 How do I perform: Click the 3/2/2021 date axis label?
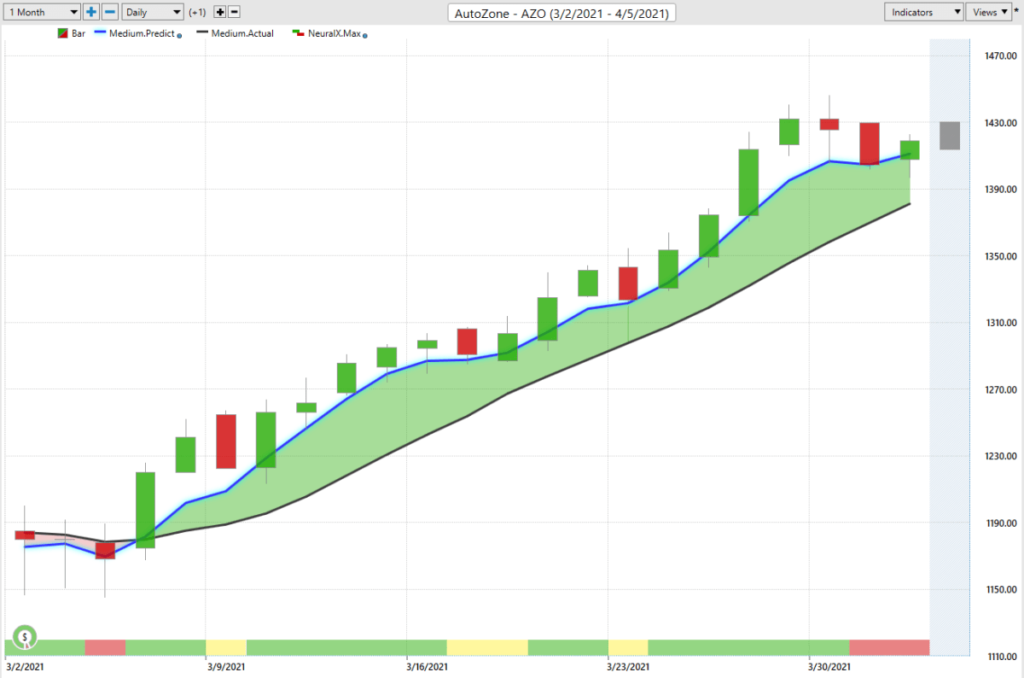(25, 667)
